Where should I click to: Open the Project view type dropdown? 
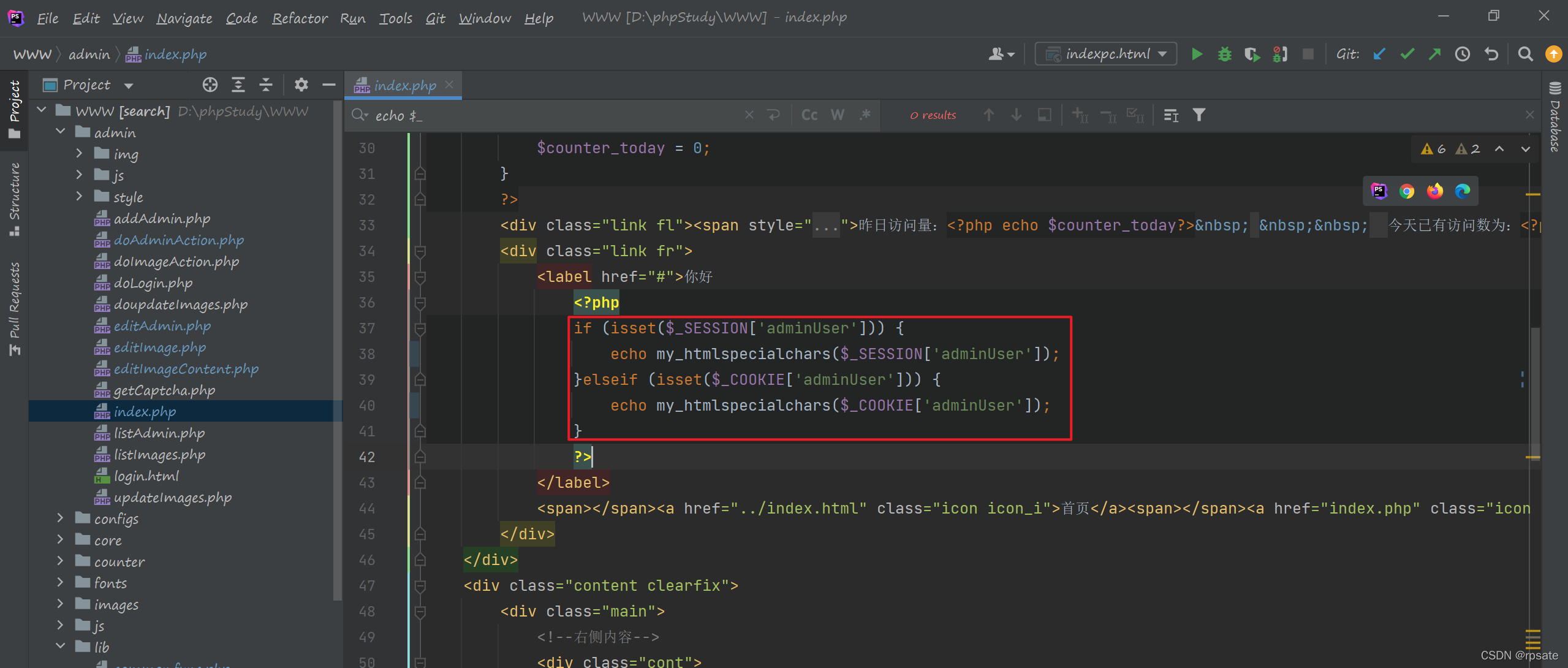point(128,85)
